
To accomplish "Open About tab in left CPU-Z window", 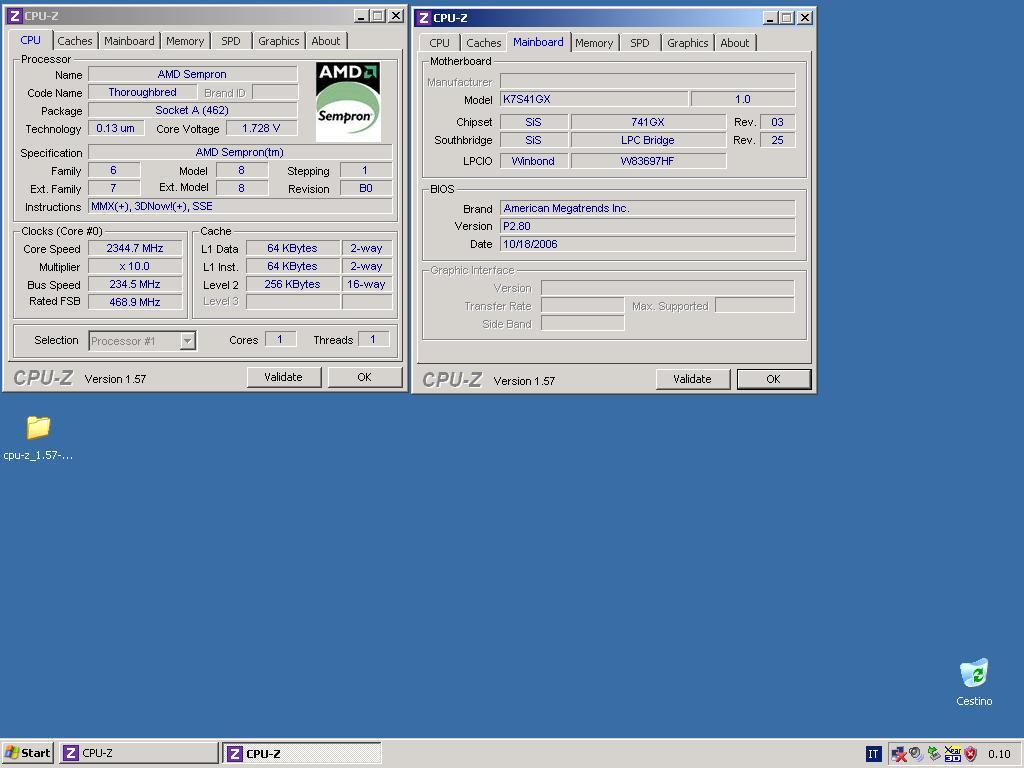I will click(x=326, y=40).
